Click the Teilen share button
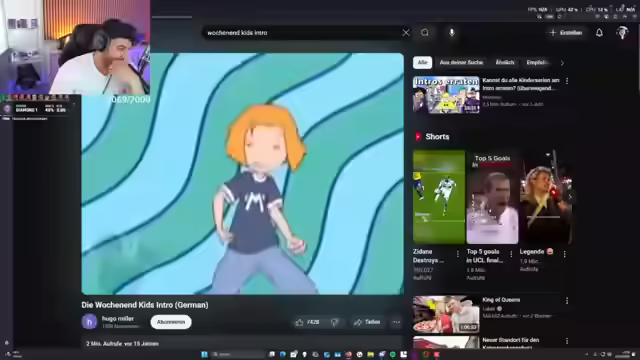This screenshot has height=360, width=640. tap(367, 322)
